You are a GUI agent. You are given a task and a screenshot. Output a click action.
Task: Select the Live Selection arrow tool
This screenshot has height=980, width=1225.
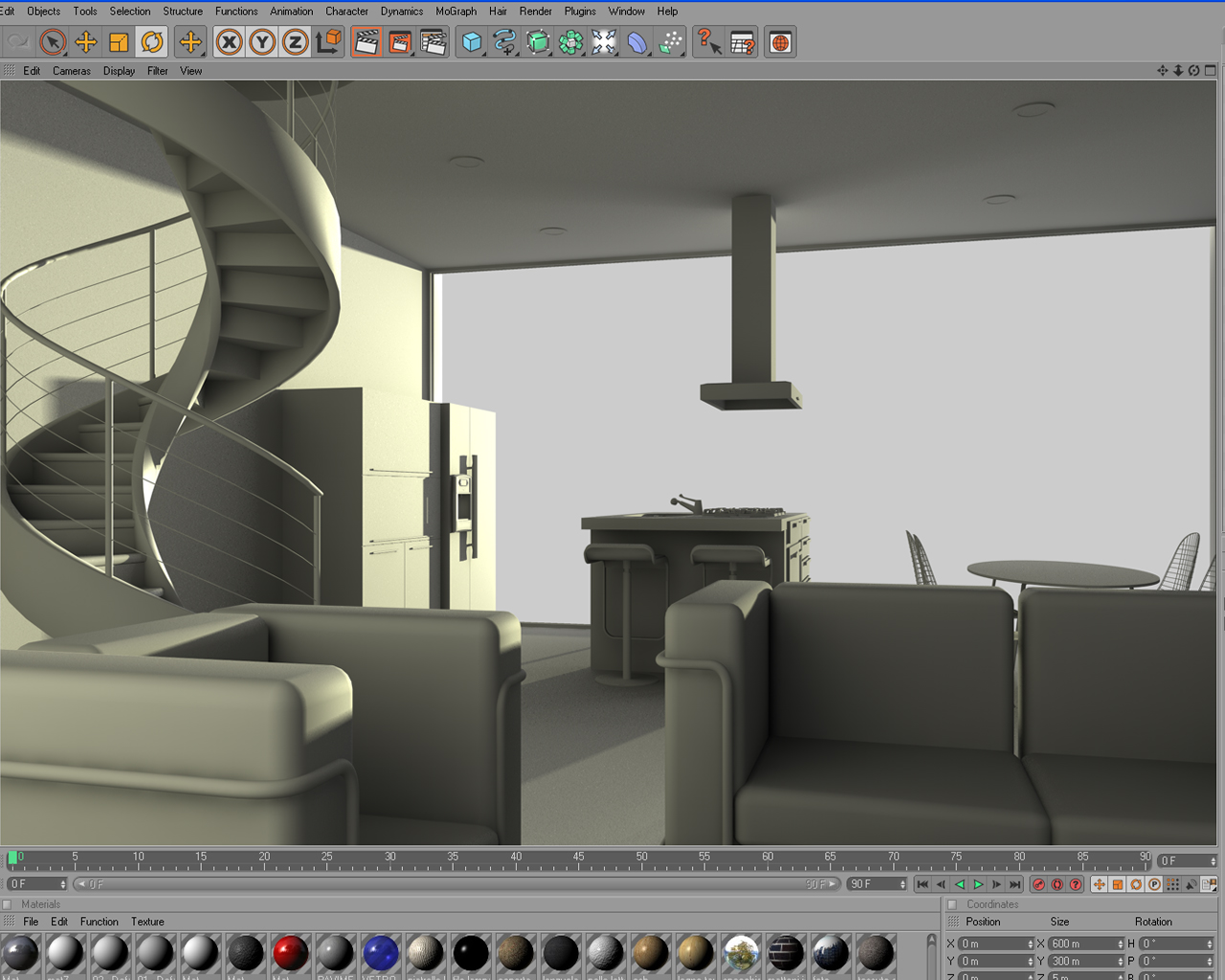(x=53, y=42)
